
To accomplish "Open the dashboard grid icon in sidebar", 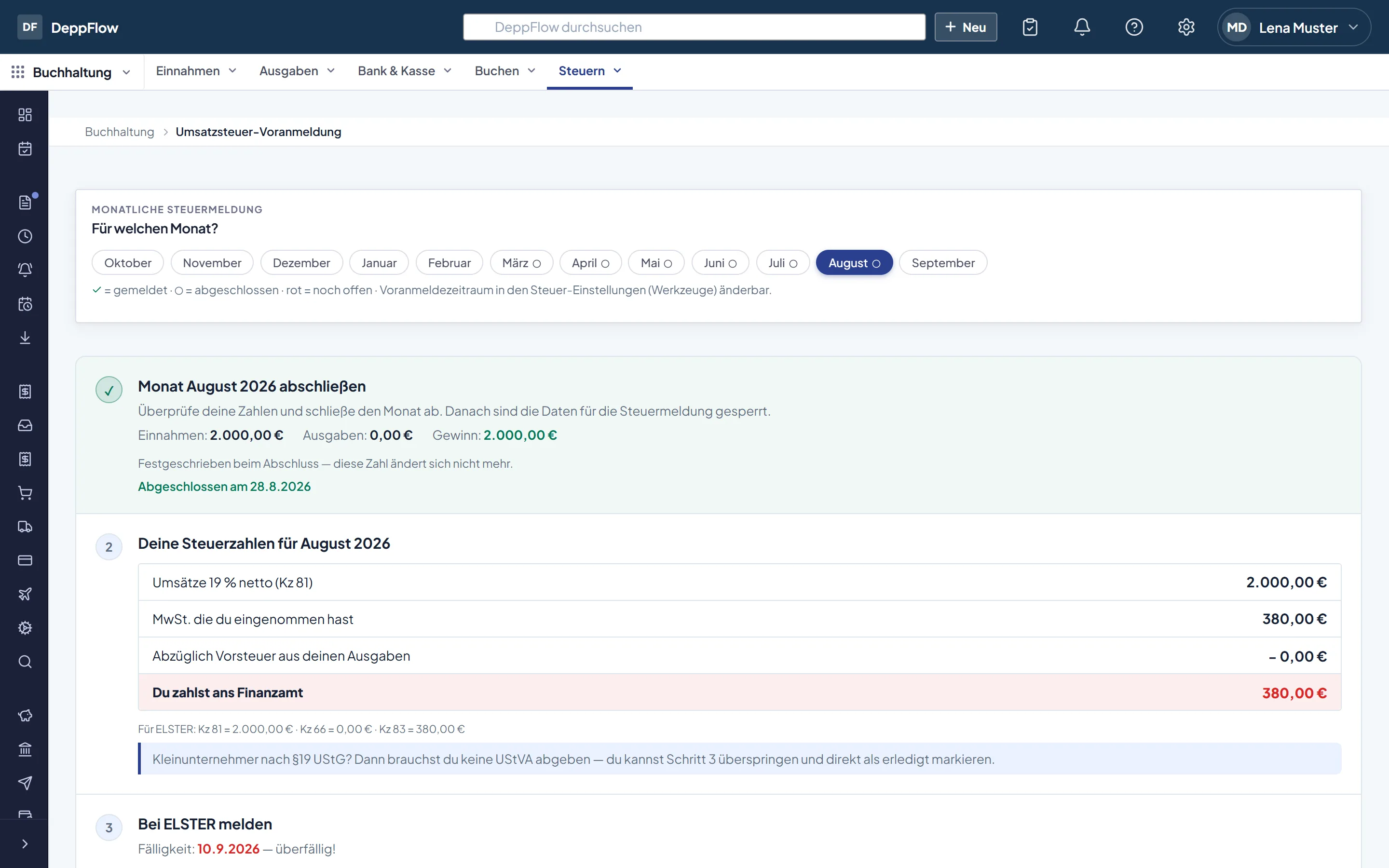I will coord(25,115).
